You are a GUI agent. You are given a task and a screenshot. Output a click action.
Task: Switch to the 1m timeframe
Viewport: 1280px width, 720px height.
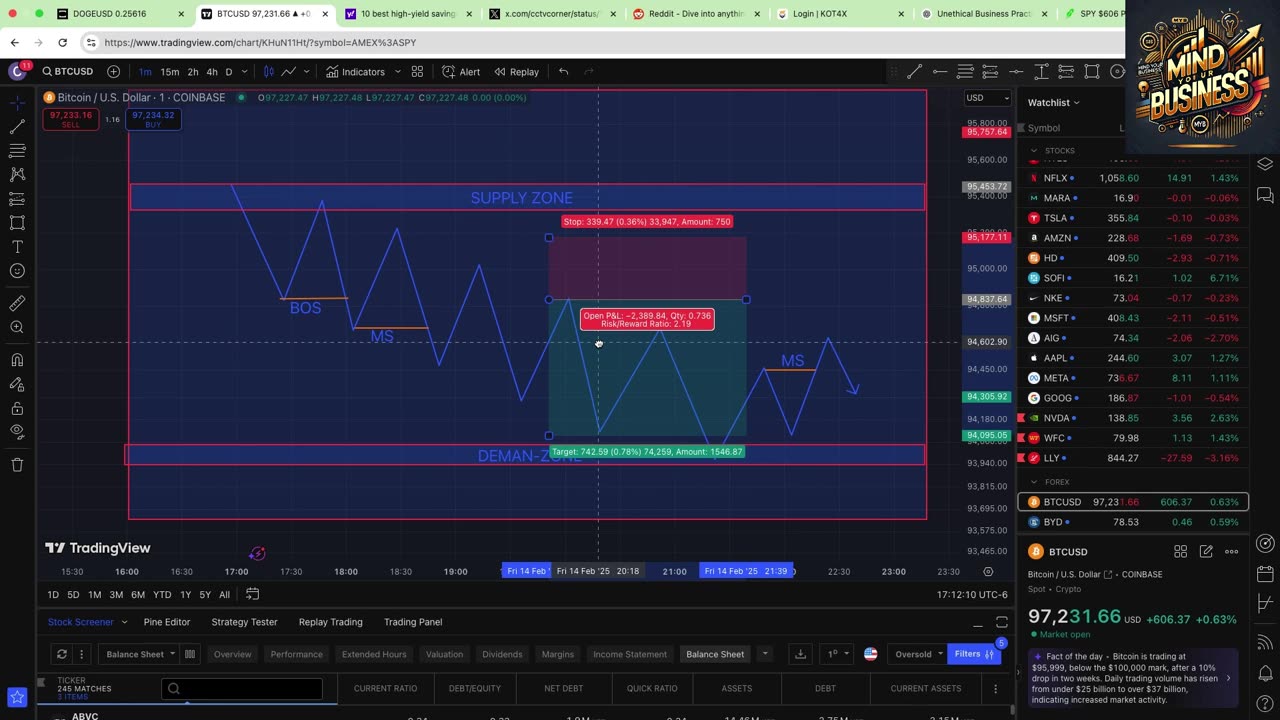click(x=145, y=72)
